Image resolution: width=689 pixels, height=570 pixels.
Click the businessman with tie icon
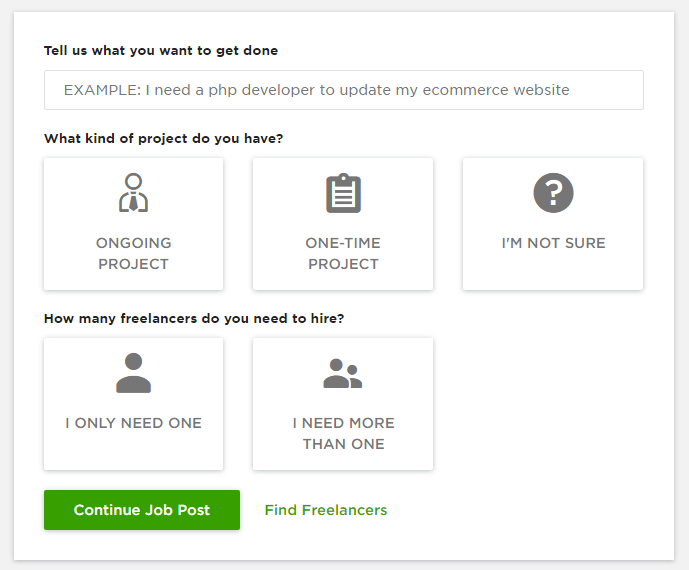[134, 192]
